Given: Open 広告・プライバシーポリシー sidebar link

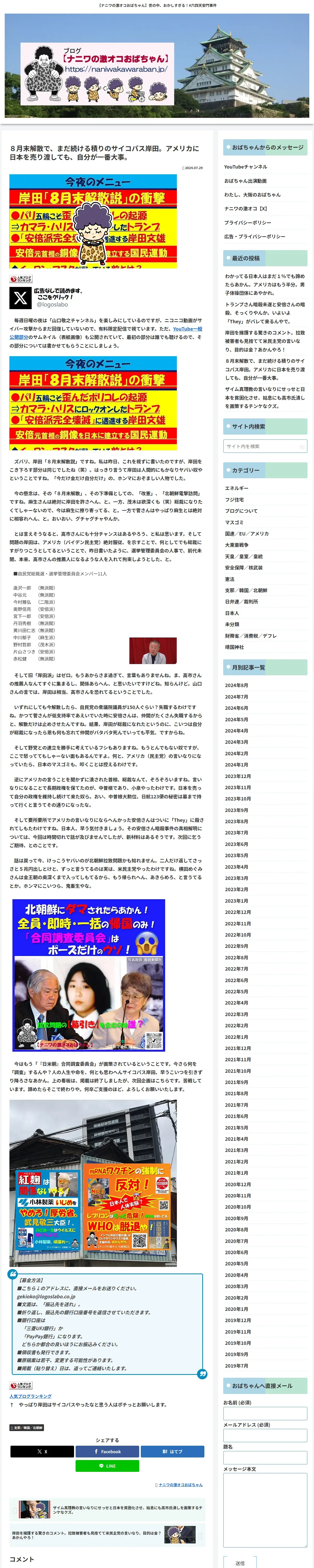Looking at the screenshot, I should click(x=254, y=236).
